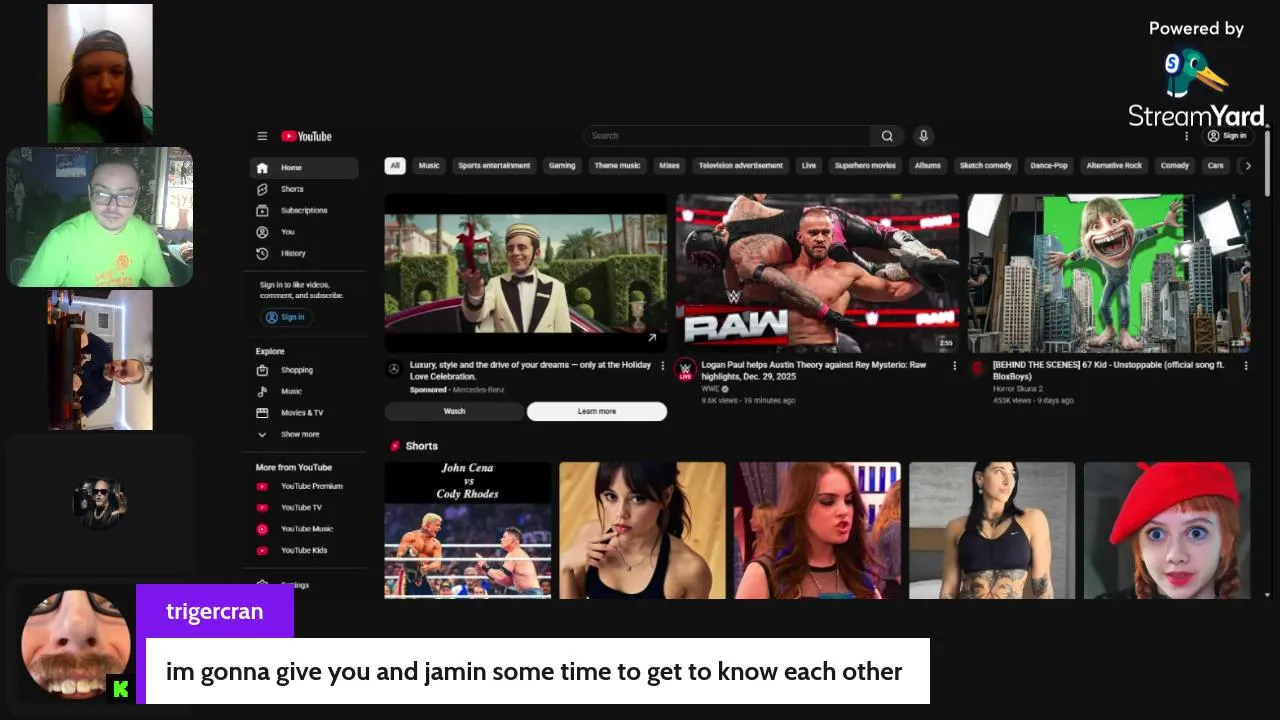Screen dimensions: 1280x720
Task: Click the external link arrow on the ad thumbnail
Action: click(x=652, y=338)
